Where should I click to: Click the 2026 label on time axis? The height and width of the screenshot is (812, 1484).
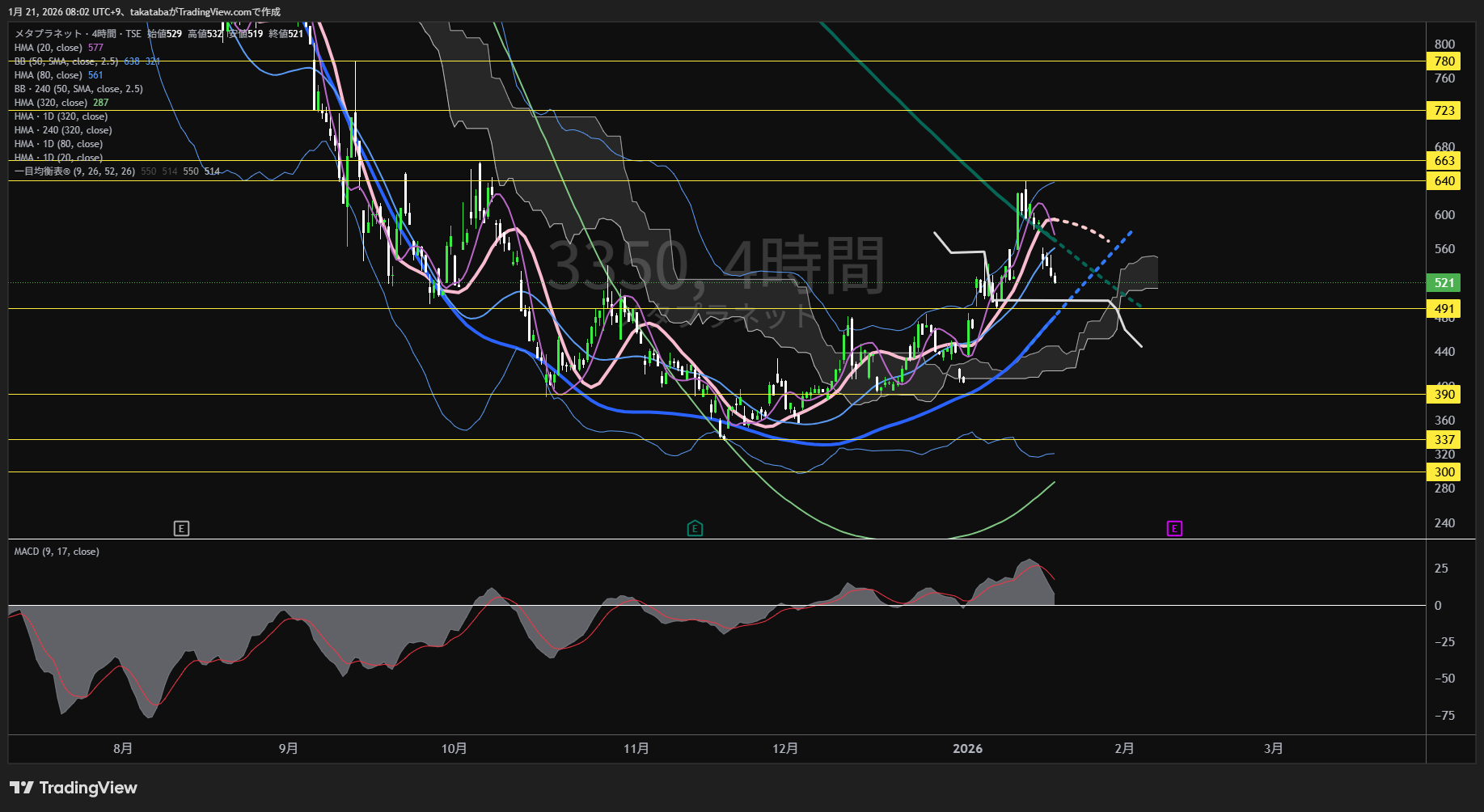pos(967,749)
